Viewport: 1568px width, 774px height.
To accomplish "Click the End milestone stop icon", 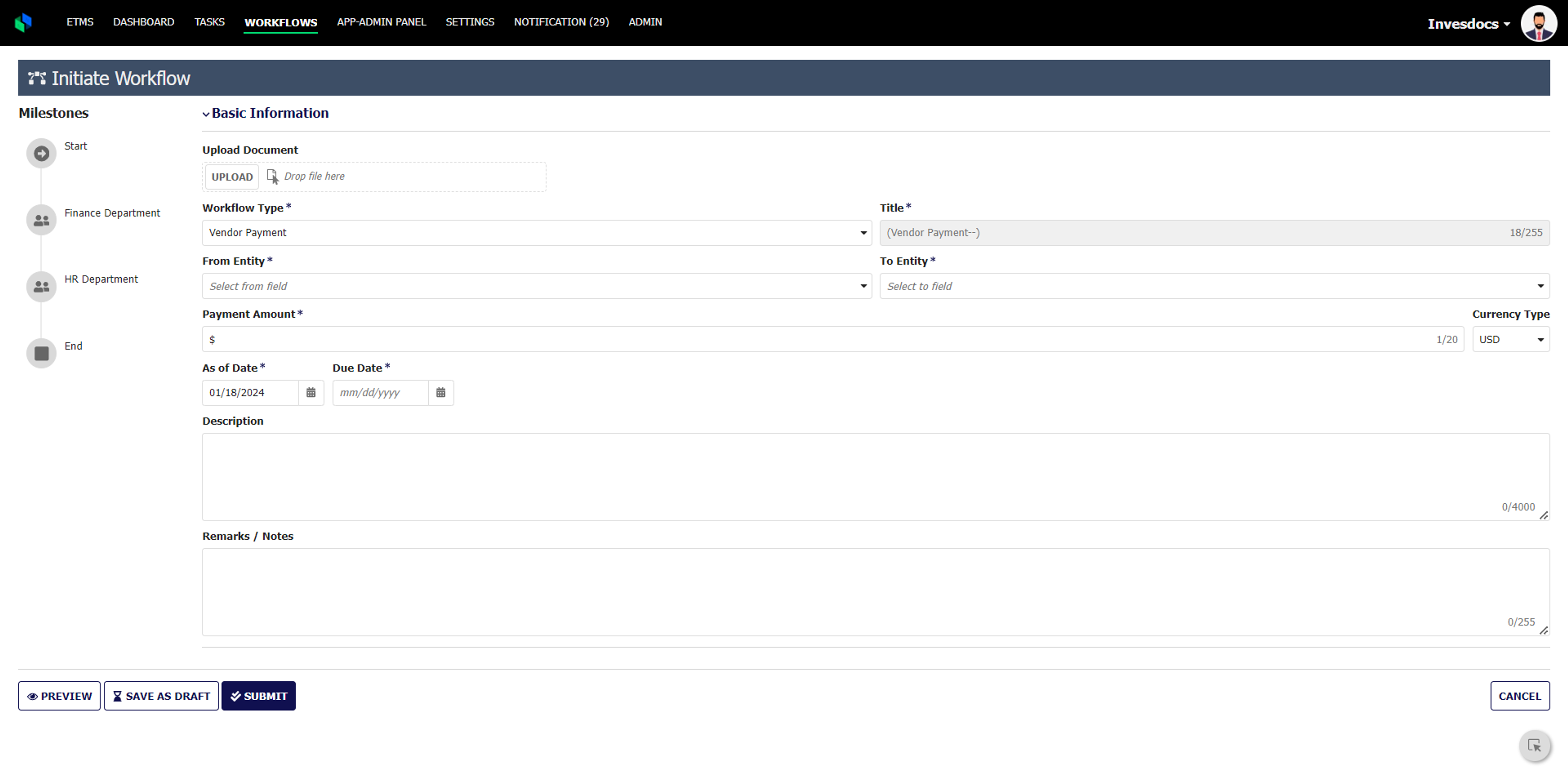I will 41,354.
